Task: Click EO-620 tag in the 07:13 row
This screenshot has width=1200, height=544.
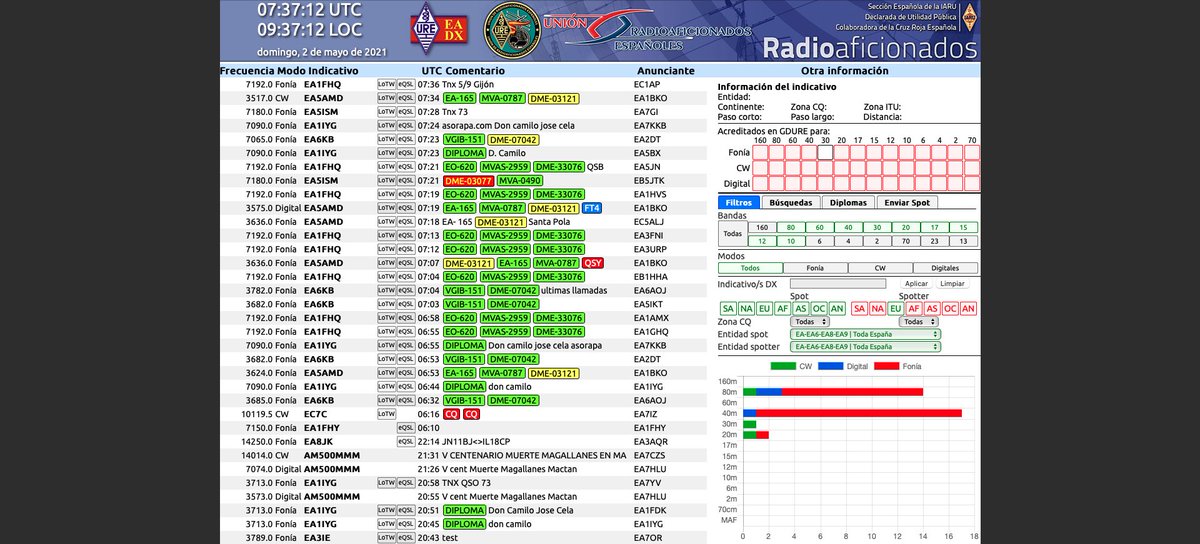Action: (x=460, y=236)
